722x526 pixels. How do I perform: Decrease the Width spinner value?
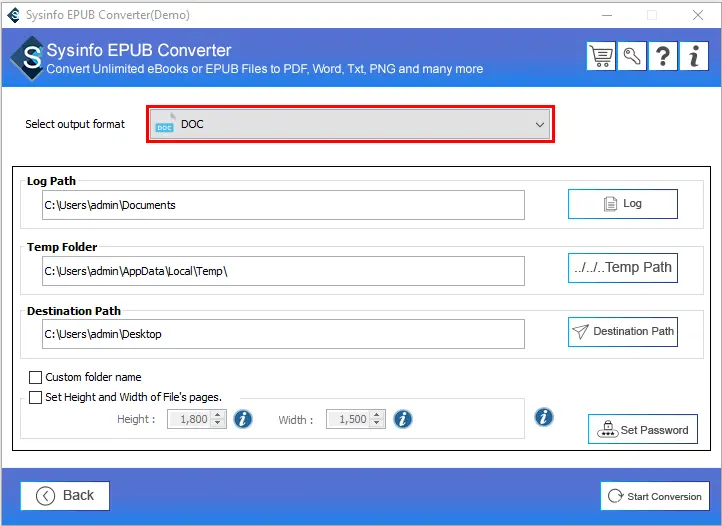tap(377, 423)
